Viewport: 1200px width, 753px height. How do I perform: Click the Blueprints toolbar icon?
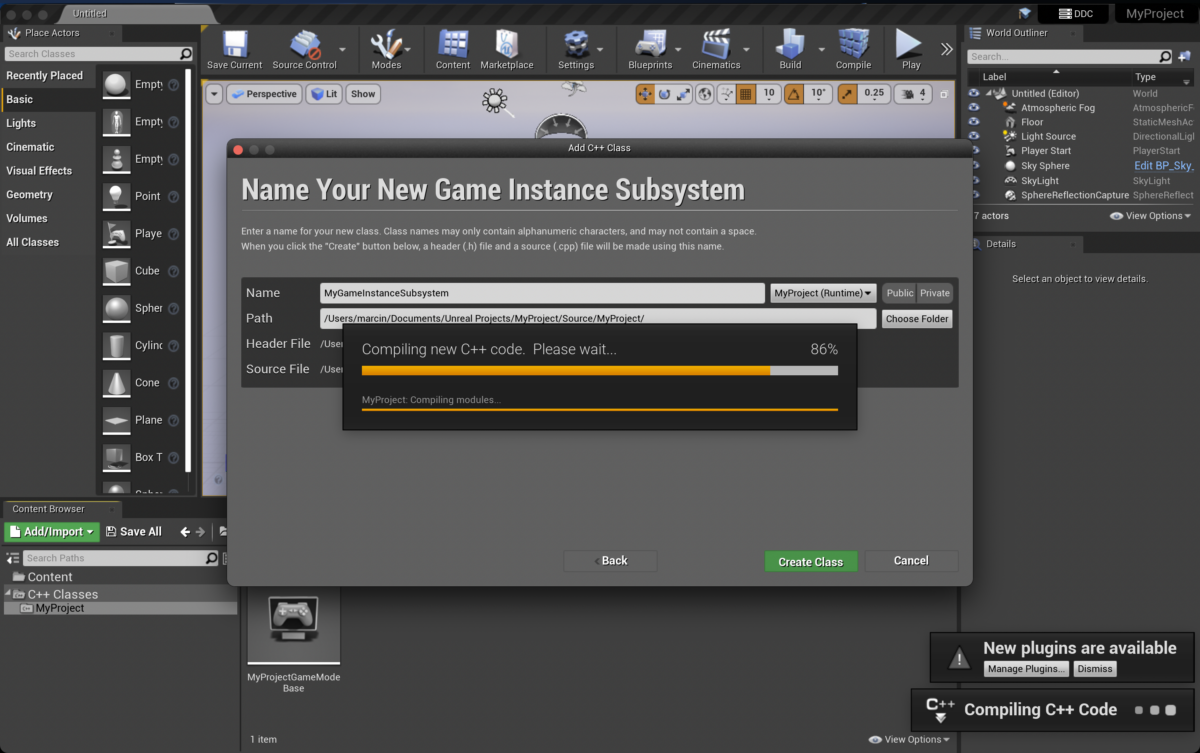[x=650, y=50]
